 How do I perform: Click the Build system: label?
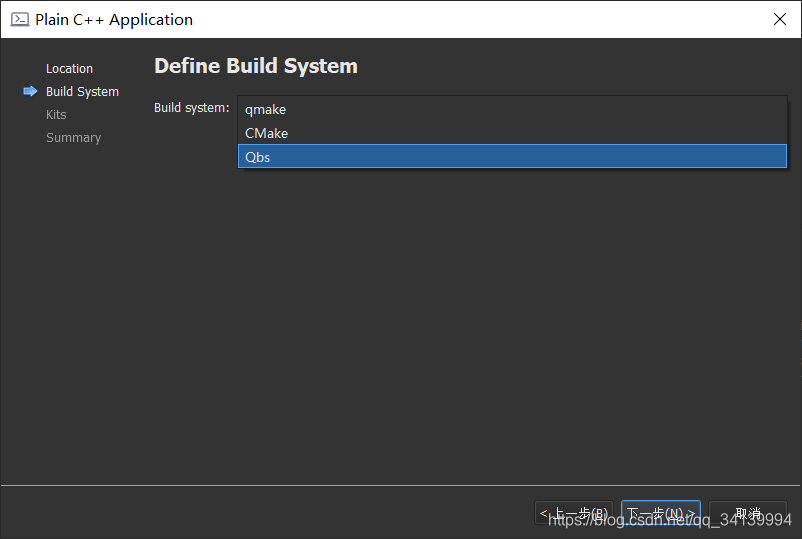click(x=192, y=108)
